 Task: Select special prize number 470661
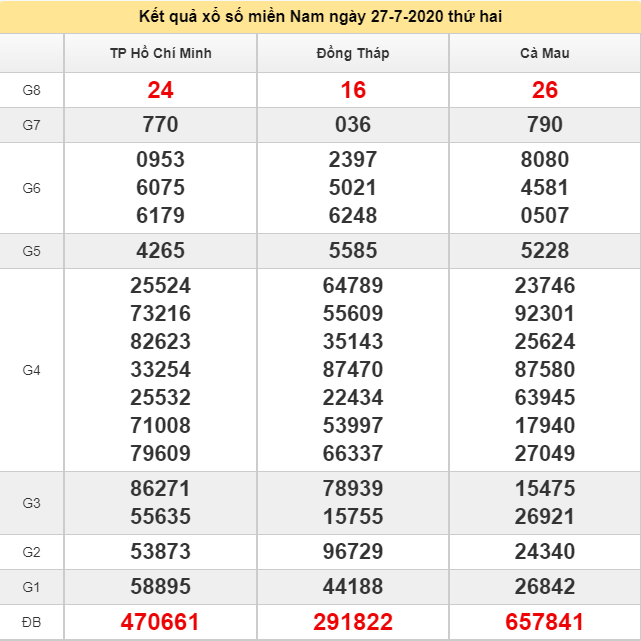tap(160, 622)
